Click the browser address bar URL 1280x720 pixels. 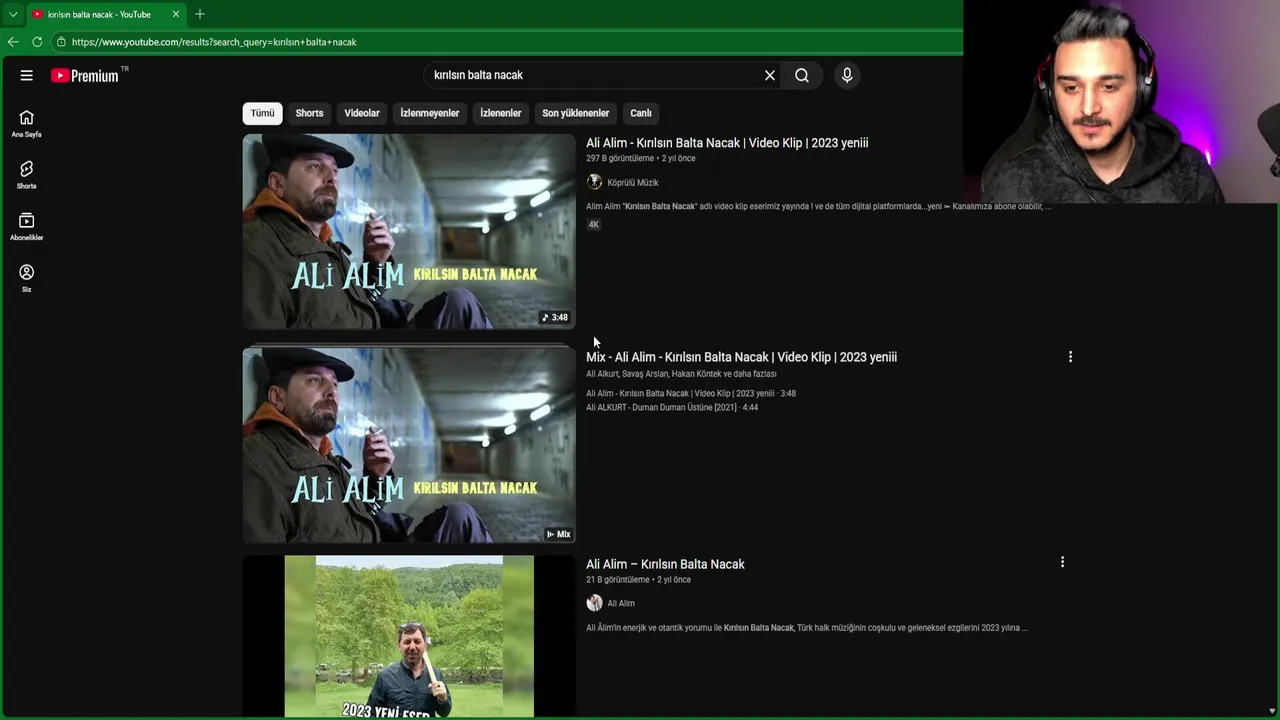[x=214, y=42]
